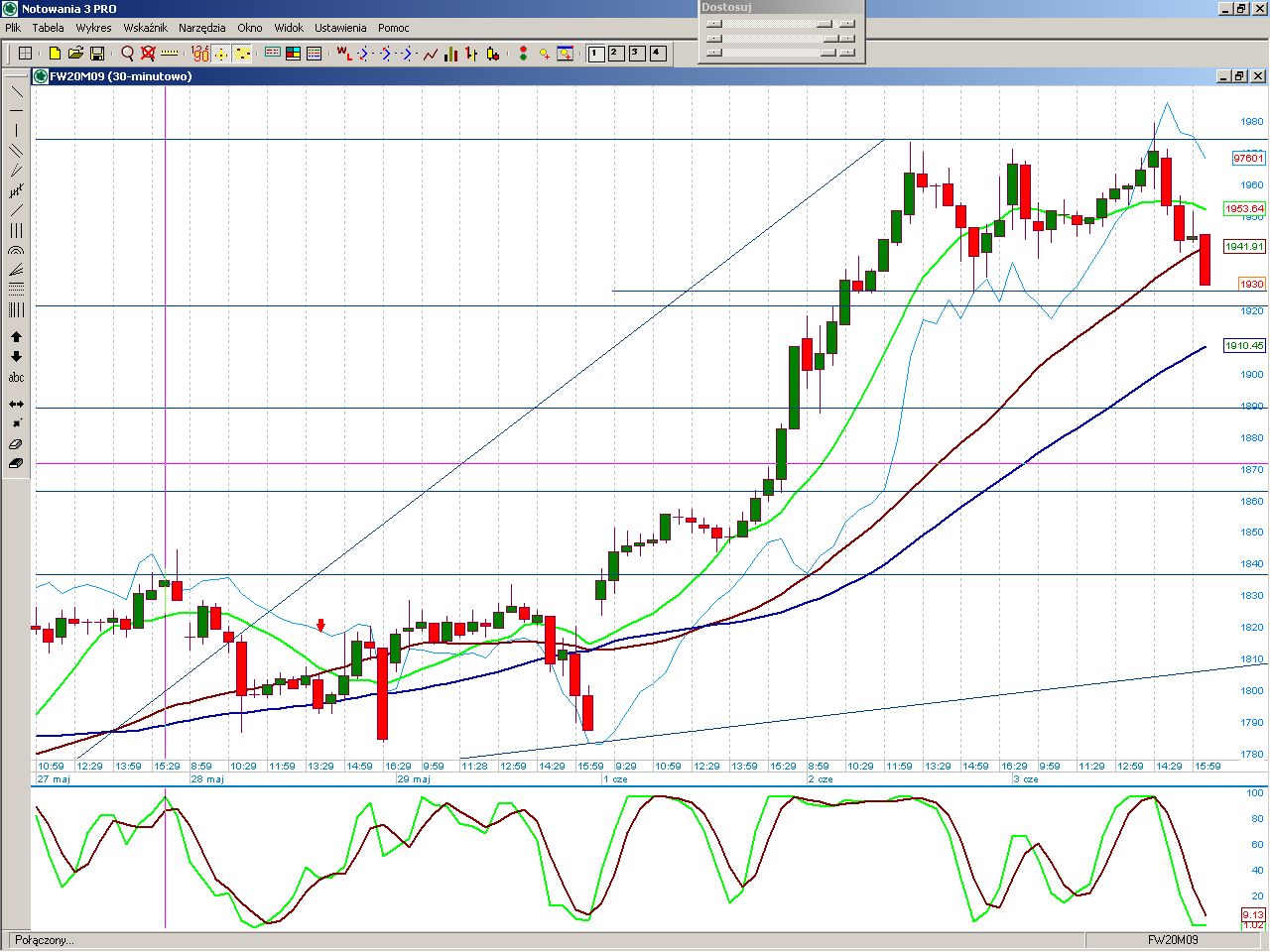Click the colored tiles table icon
The width and height of the screenshot is (1270, 952).
294,54
